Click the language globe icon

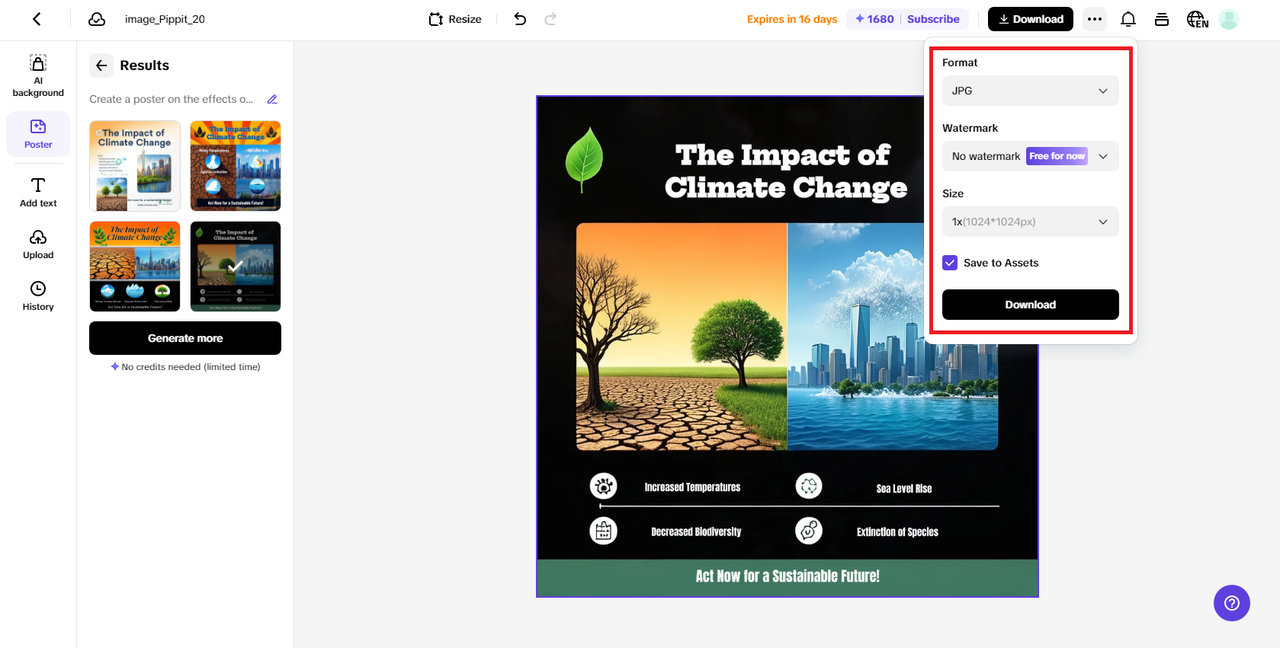point(1197,19)
